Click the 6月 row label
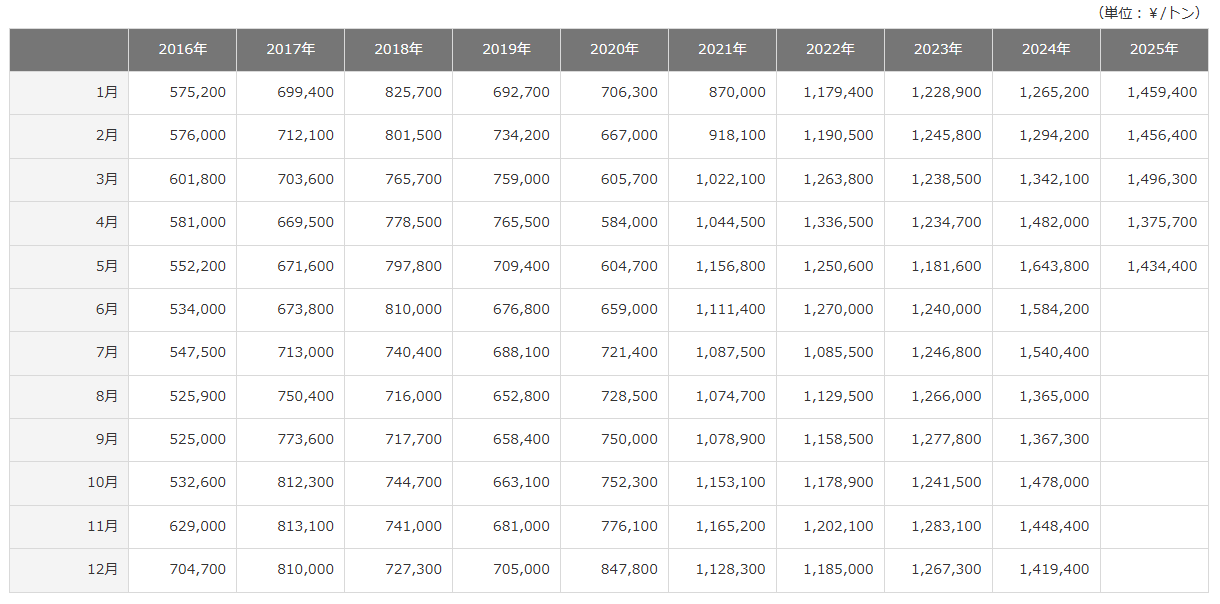Viewport: 1220px width, 604px height. 106,309
